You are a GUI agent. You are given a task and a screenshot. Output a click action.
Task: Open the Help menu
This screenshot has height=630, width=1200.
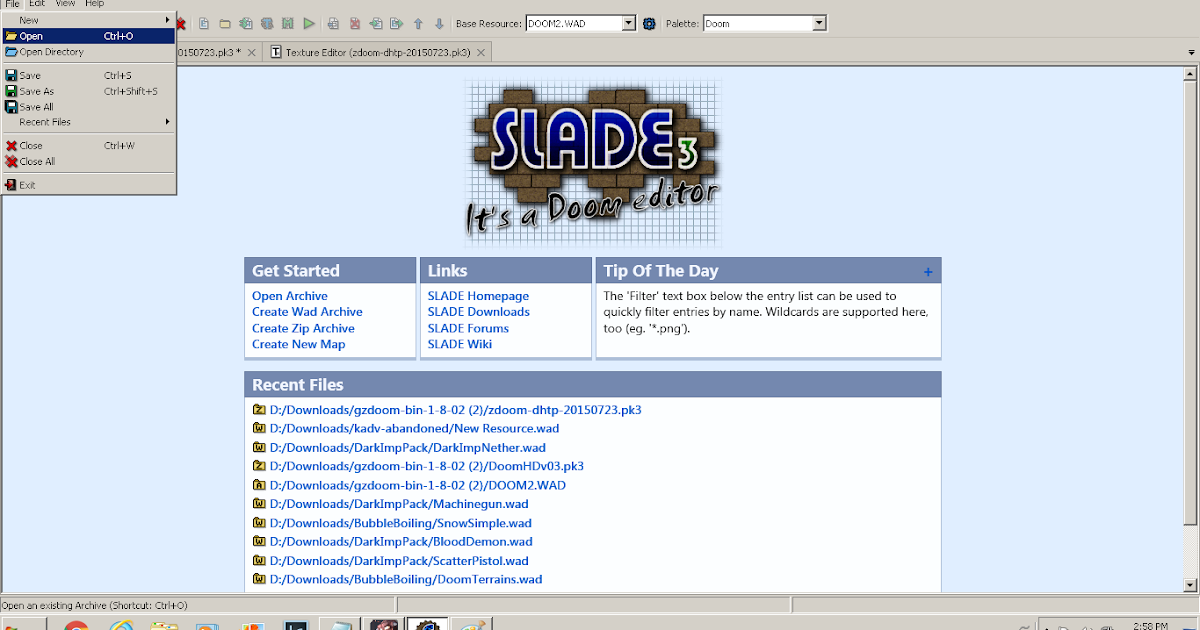pyautogui.click(x=94, y=4)
